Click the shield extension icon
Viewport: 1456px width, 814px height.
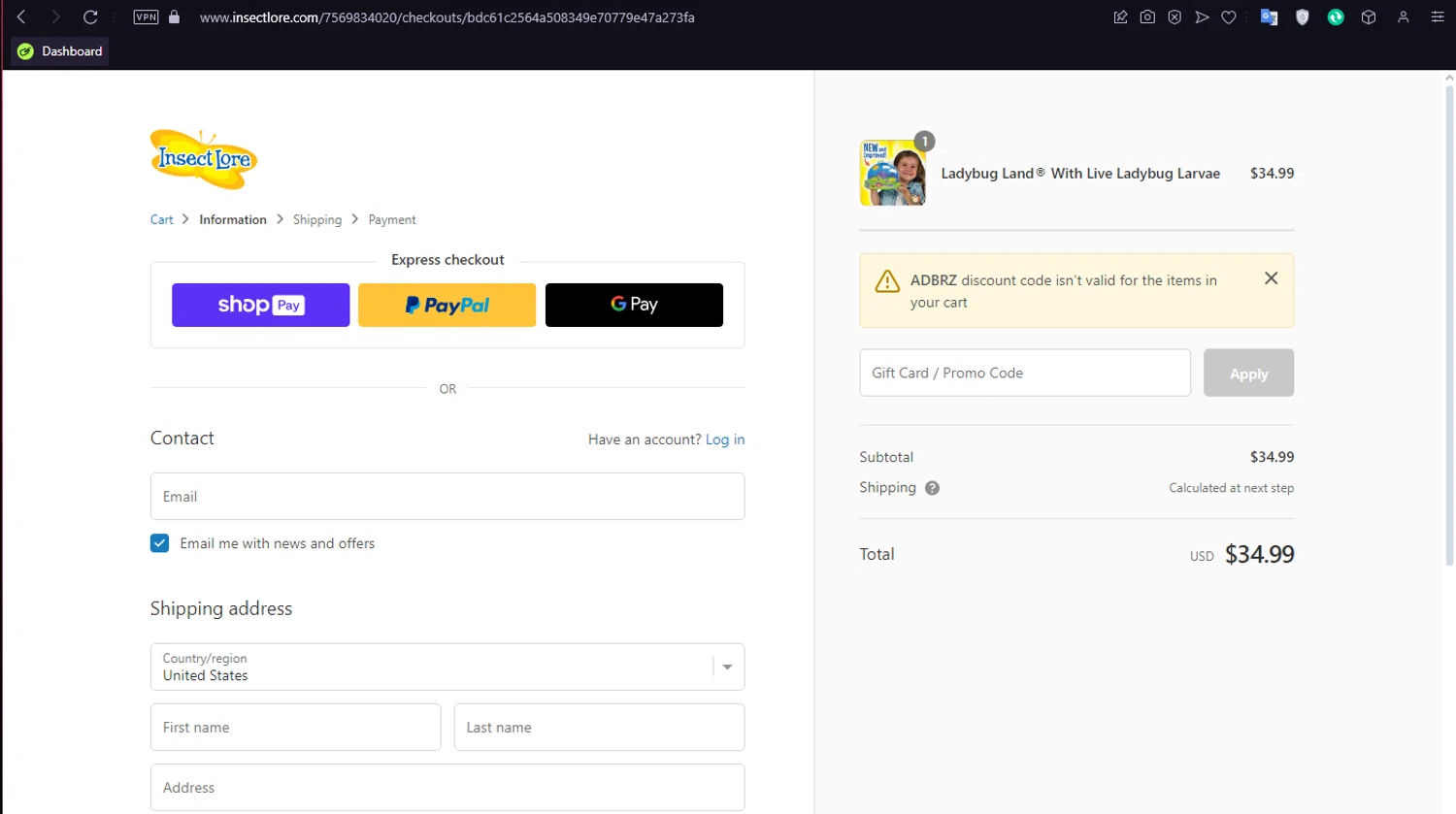tap(1303, 17)
